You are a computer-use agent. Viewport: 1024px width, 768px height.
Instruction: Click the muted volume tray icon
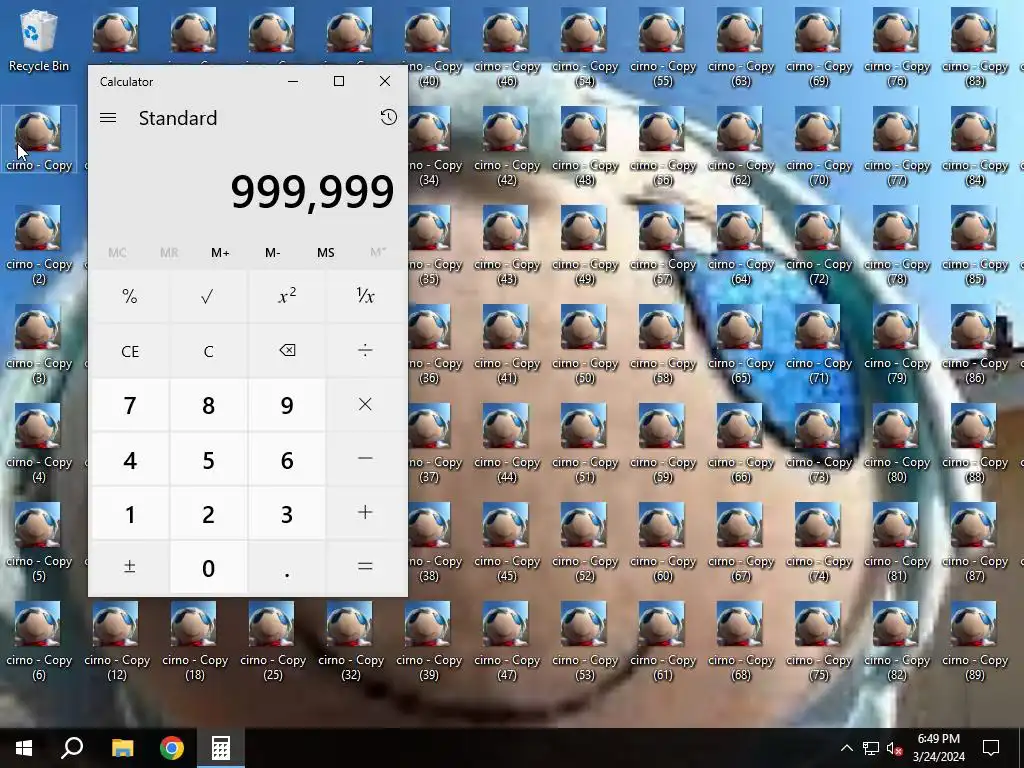tap(895, 748)
